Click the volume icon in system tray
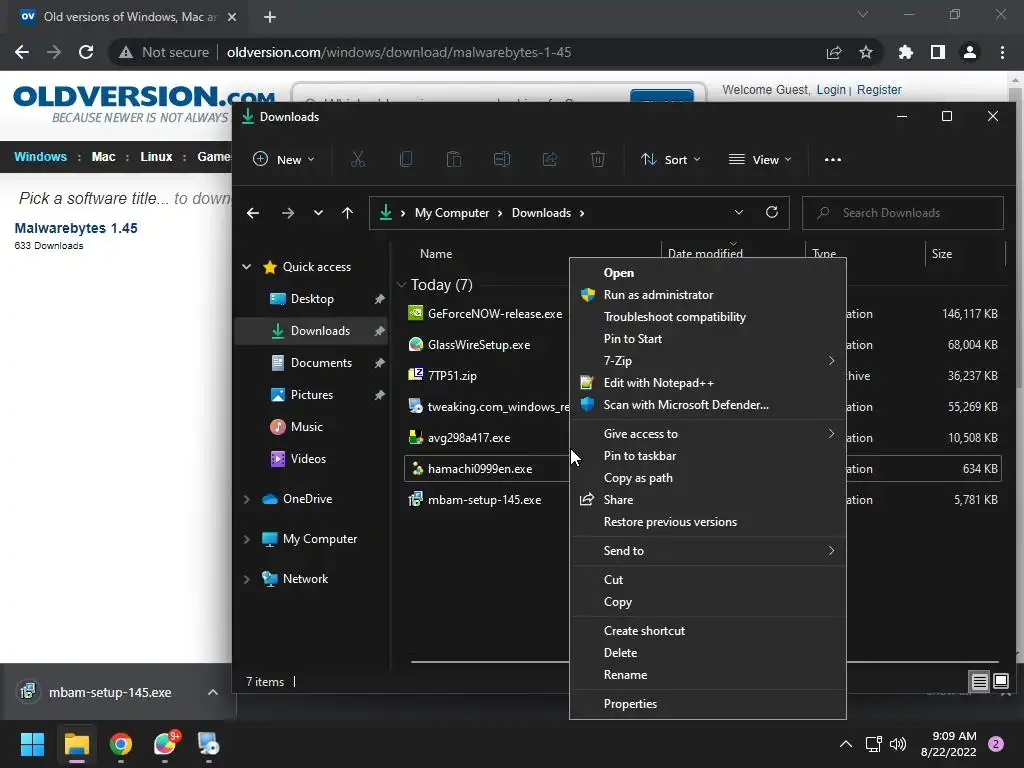The width and height of the screenshot is (1024, 768). coord(898,744)
